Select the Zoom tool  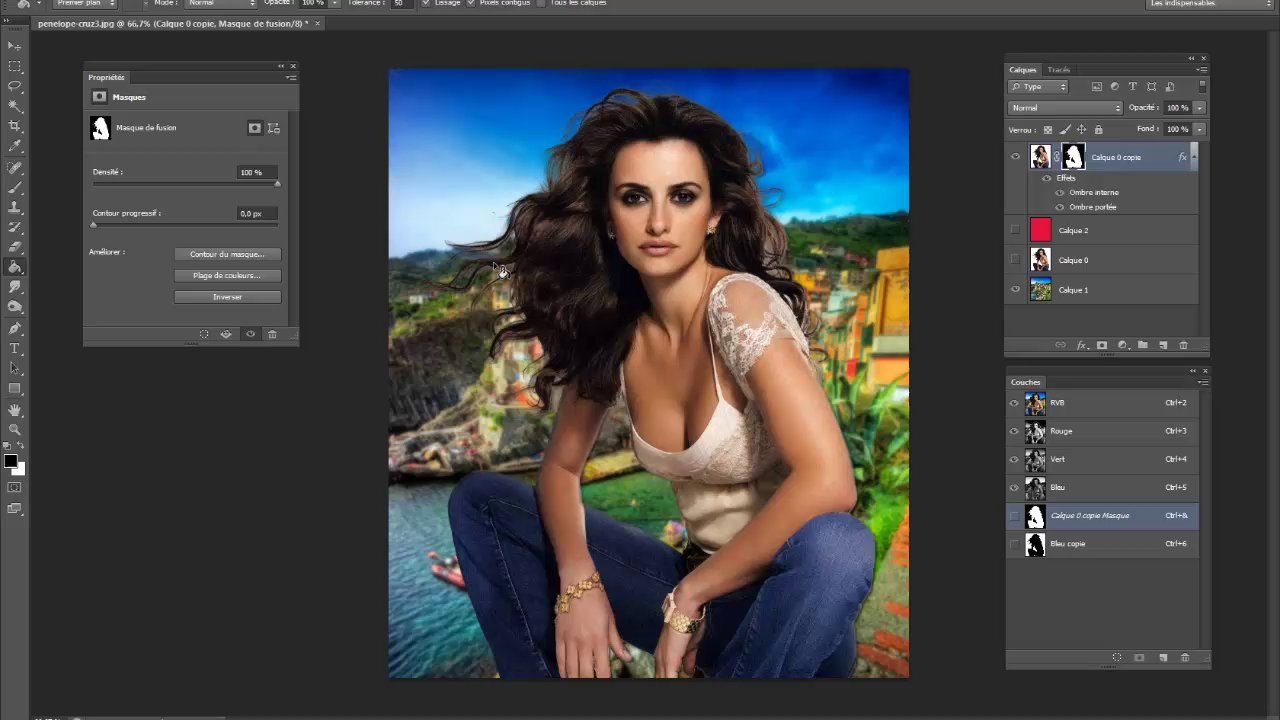[15, 430]
